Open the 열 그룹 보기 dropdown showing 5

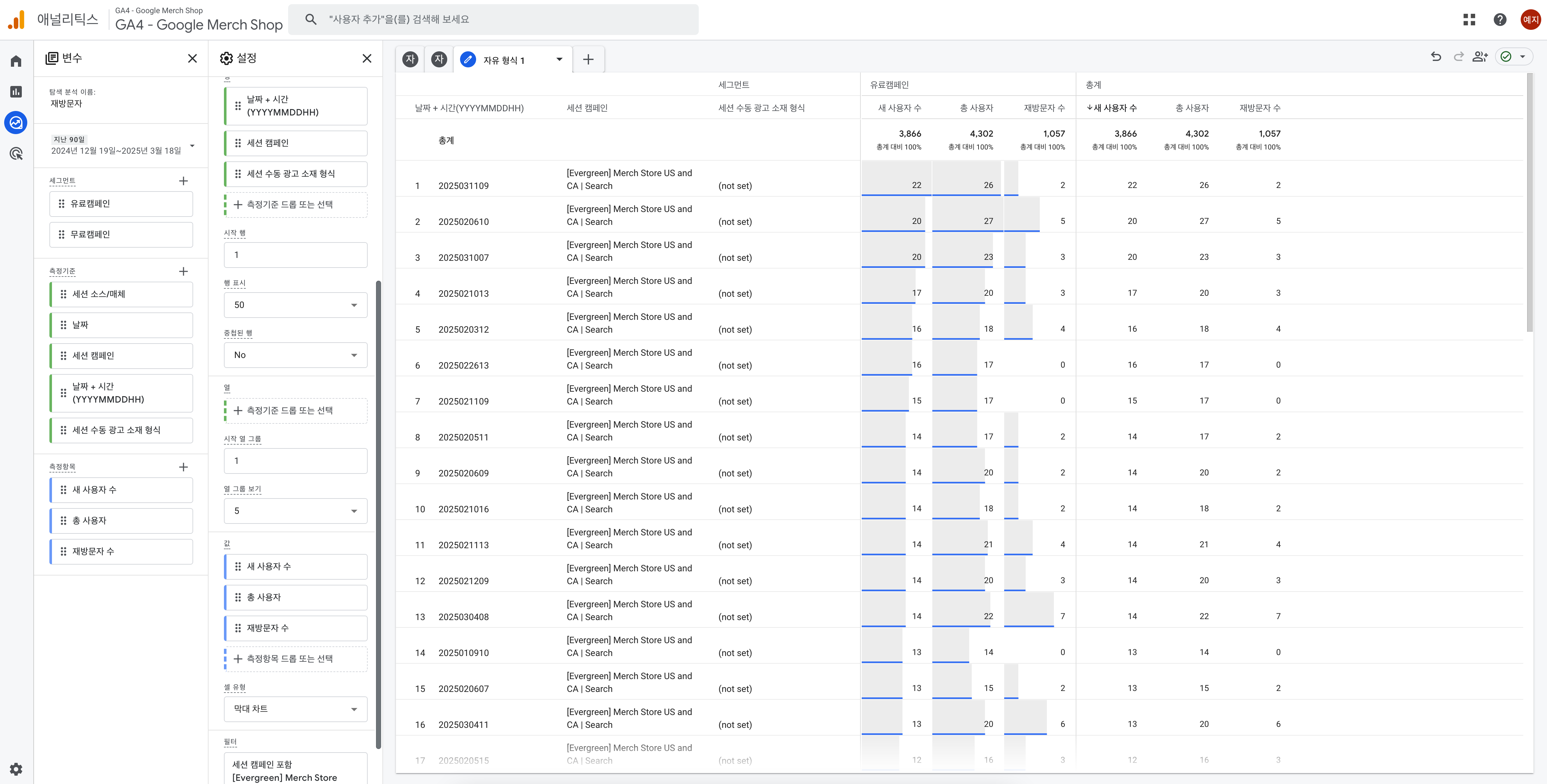(x=295, y=511)
